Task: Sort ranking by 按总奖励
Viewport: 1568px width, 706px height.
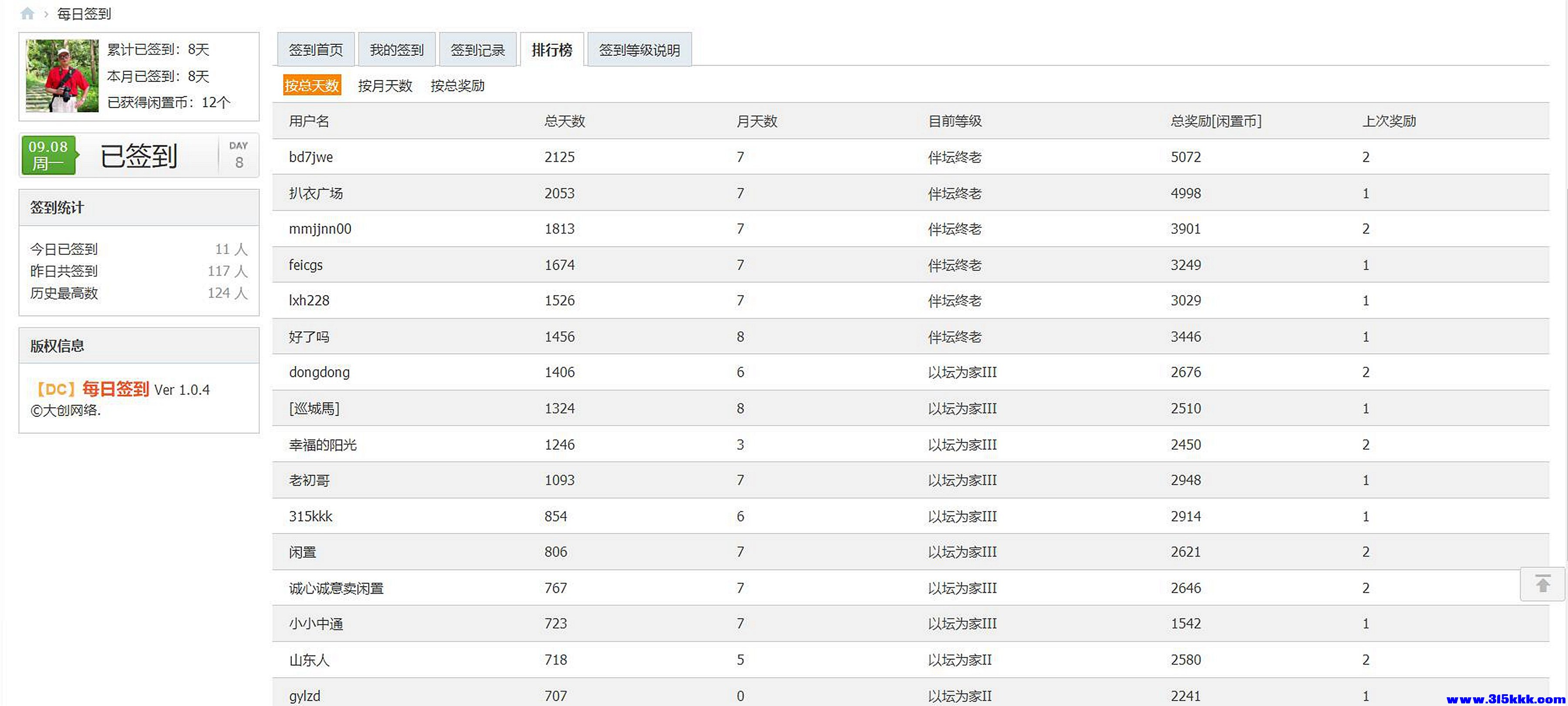Action: pyautogui.click(x=457, y=85)
